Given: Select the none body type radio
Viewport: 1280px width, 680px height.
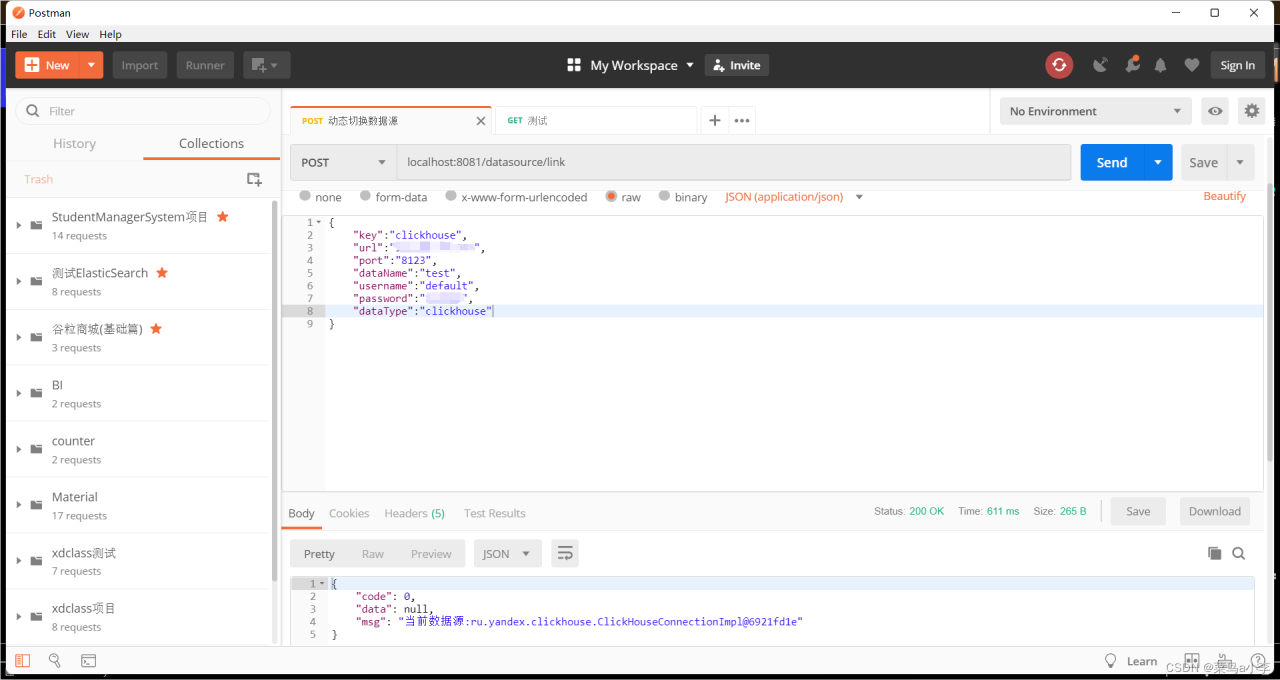Looking at the screenshot, I should pos(305,196).
